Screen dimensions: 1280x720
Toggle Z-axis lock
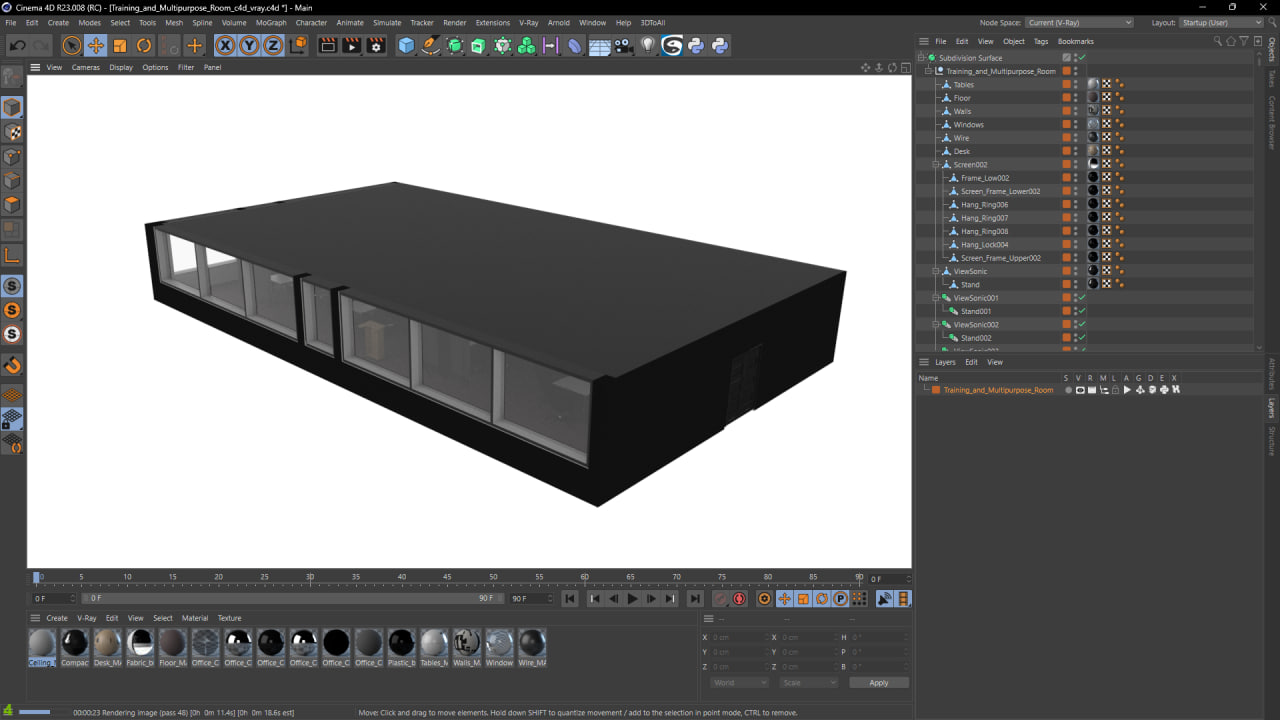tap(272, 45)
